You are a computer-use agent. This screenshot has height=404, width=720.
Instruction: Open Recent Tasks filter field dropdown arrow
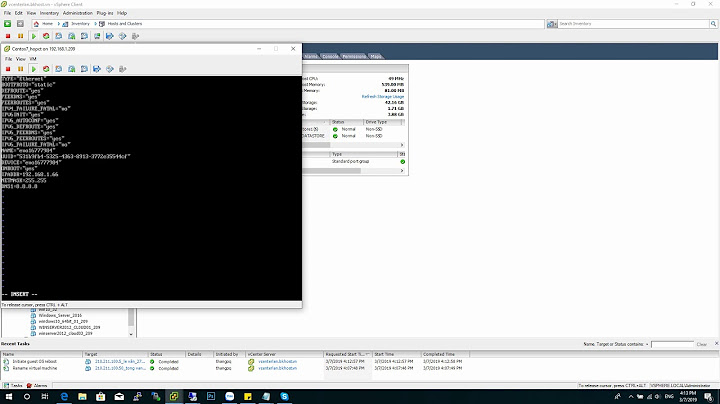[647, 344]
